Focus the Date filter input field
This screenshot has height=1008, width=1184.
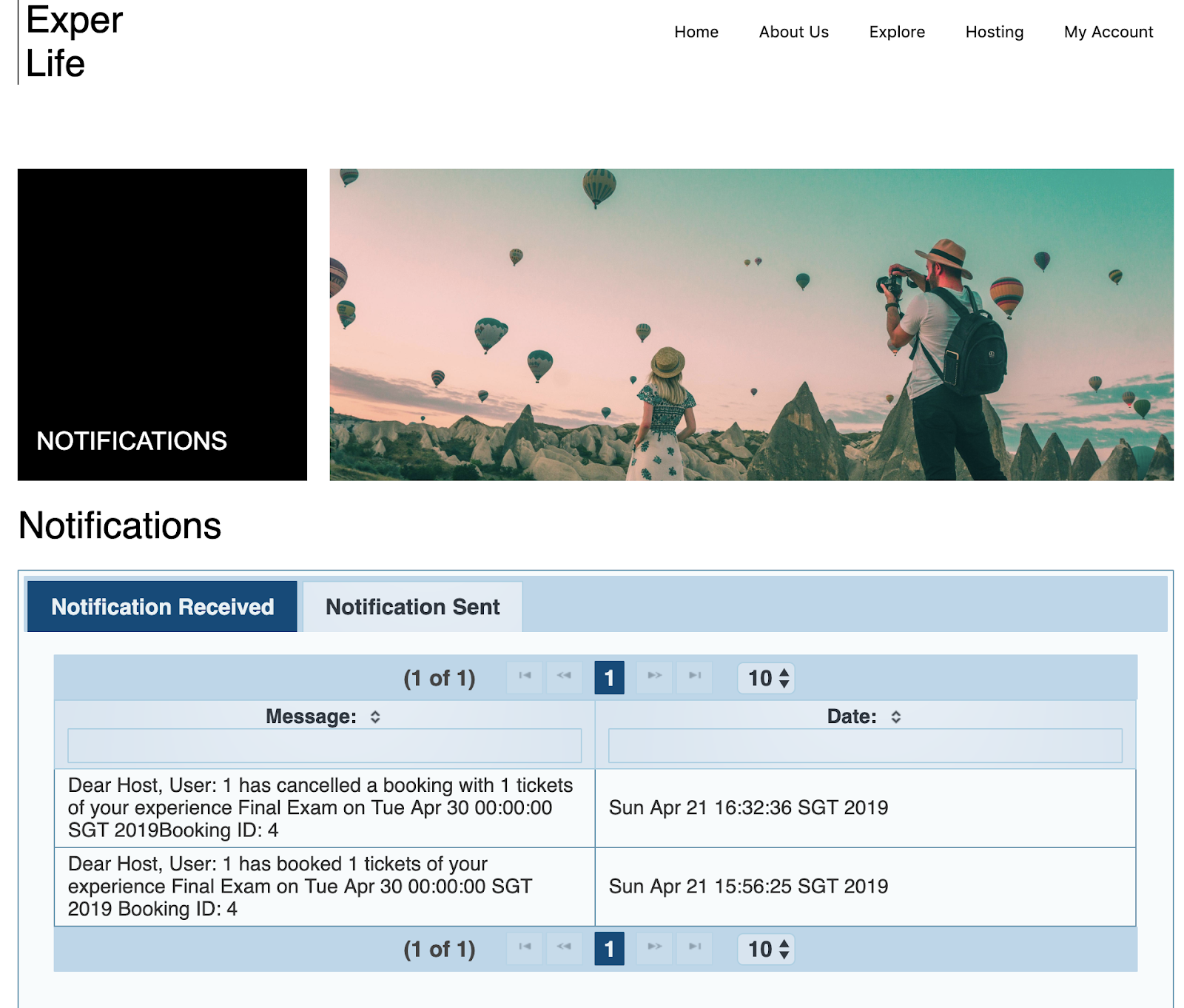tap(865, 745)
